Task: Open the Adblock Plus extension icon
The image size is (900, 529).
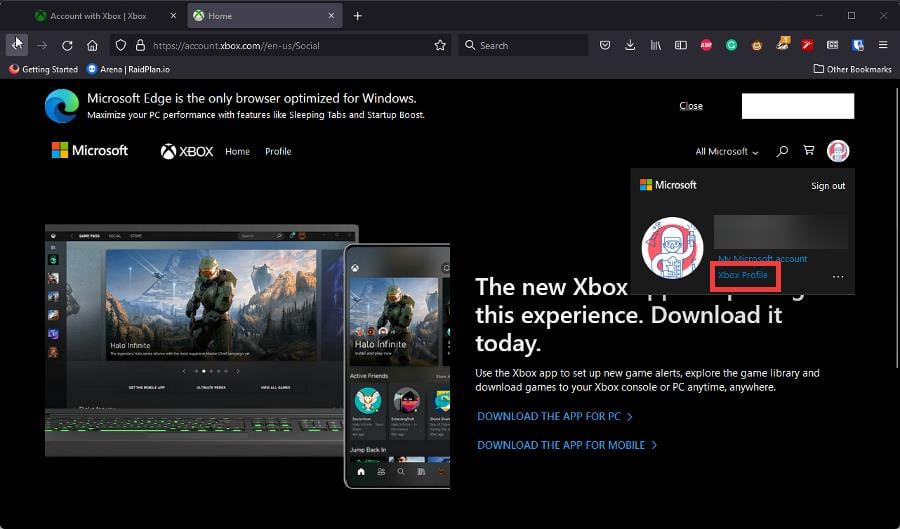Action: [706, 45]
